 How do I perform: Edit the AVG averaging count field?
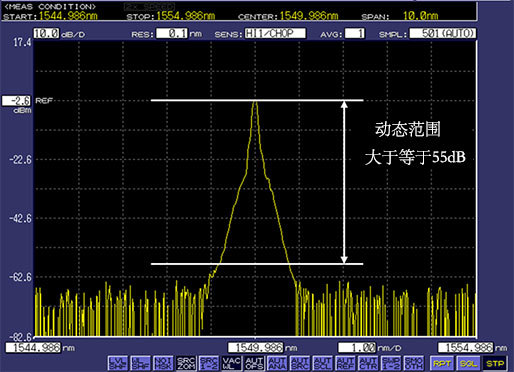(x=355, y=33)
